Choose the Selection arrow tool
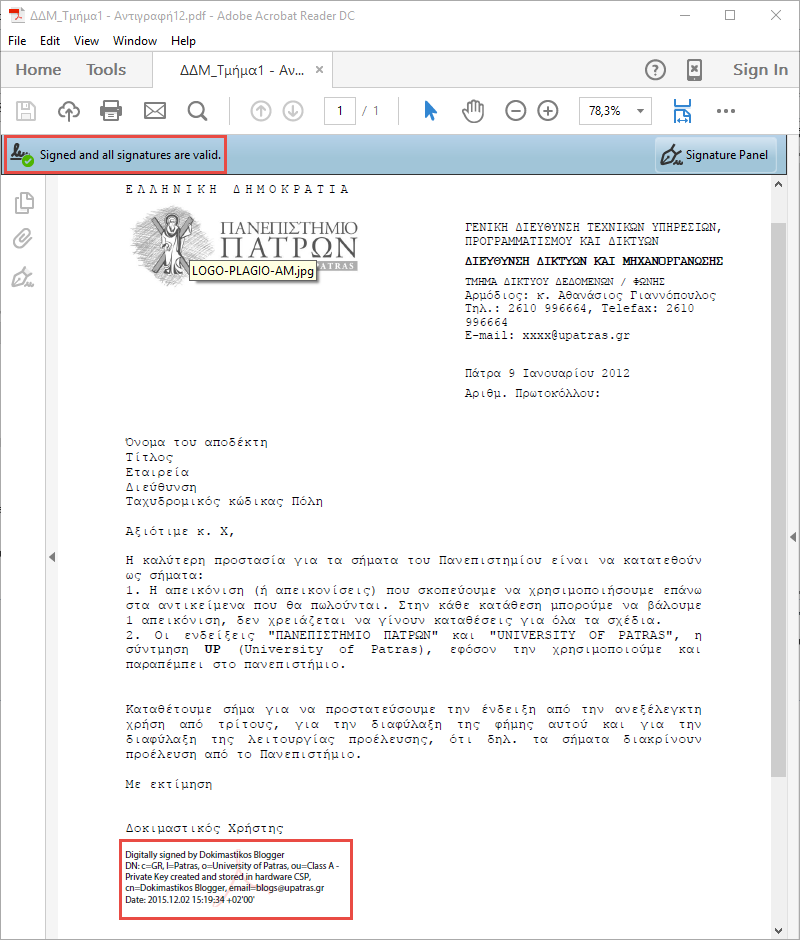Screen dimensions: 800x940 click(430, 111)
